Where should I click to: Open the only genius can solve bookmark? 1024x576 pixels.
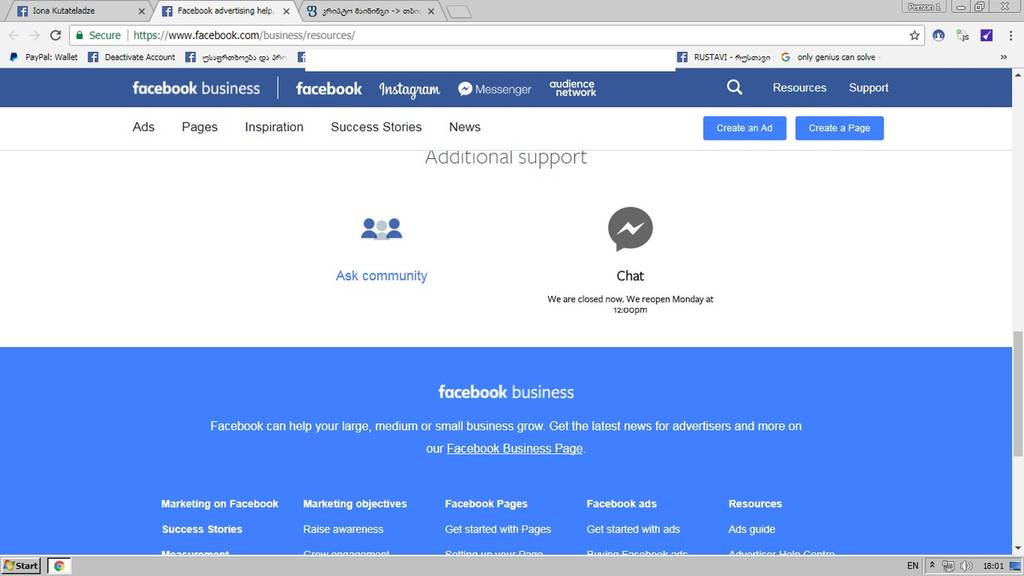pyautogui.click(x=828, y=57)
